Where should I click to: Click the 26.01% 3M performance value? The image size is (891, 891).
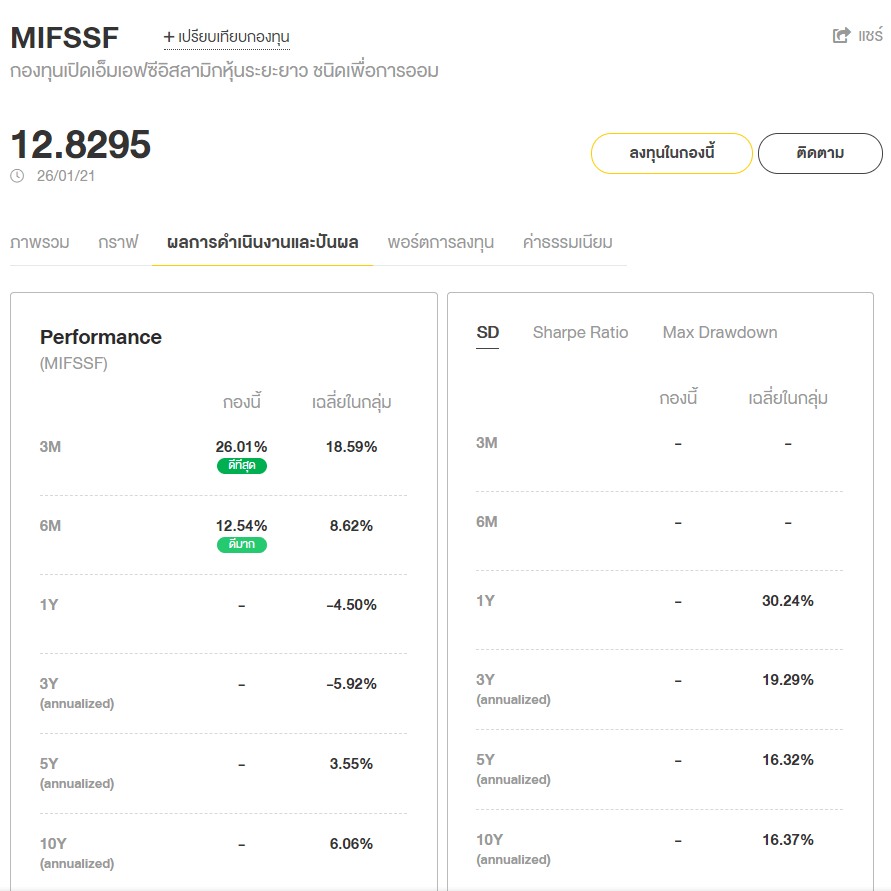(x=242, y=447)
